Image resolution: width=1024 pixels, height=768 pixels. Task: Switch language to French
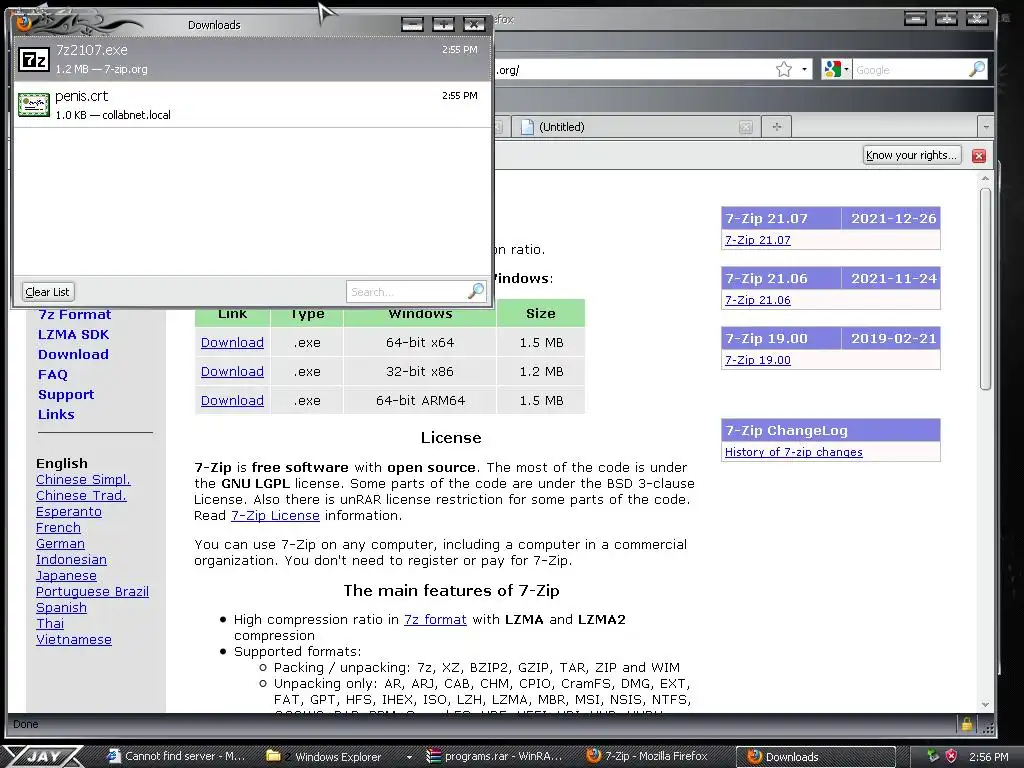[x=58, y=528]
